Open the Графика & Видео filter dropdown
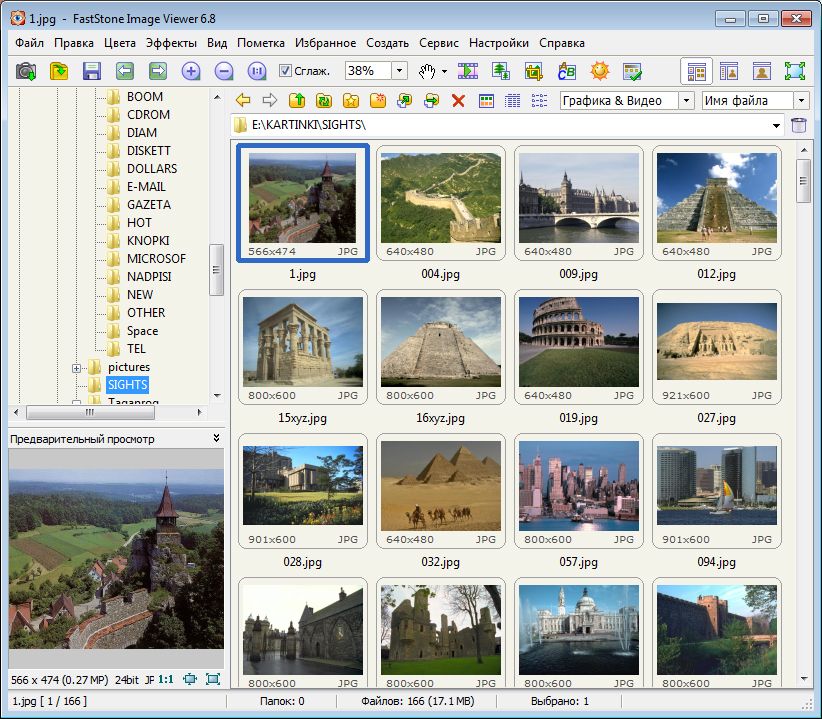This screenshot has width=822, height=719. (685, 101)
